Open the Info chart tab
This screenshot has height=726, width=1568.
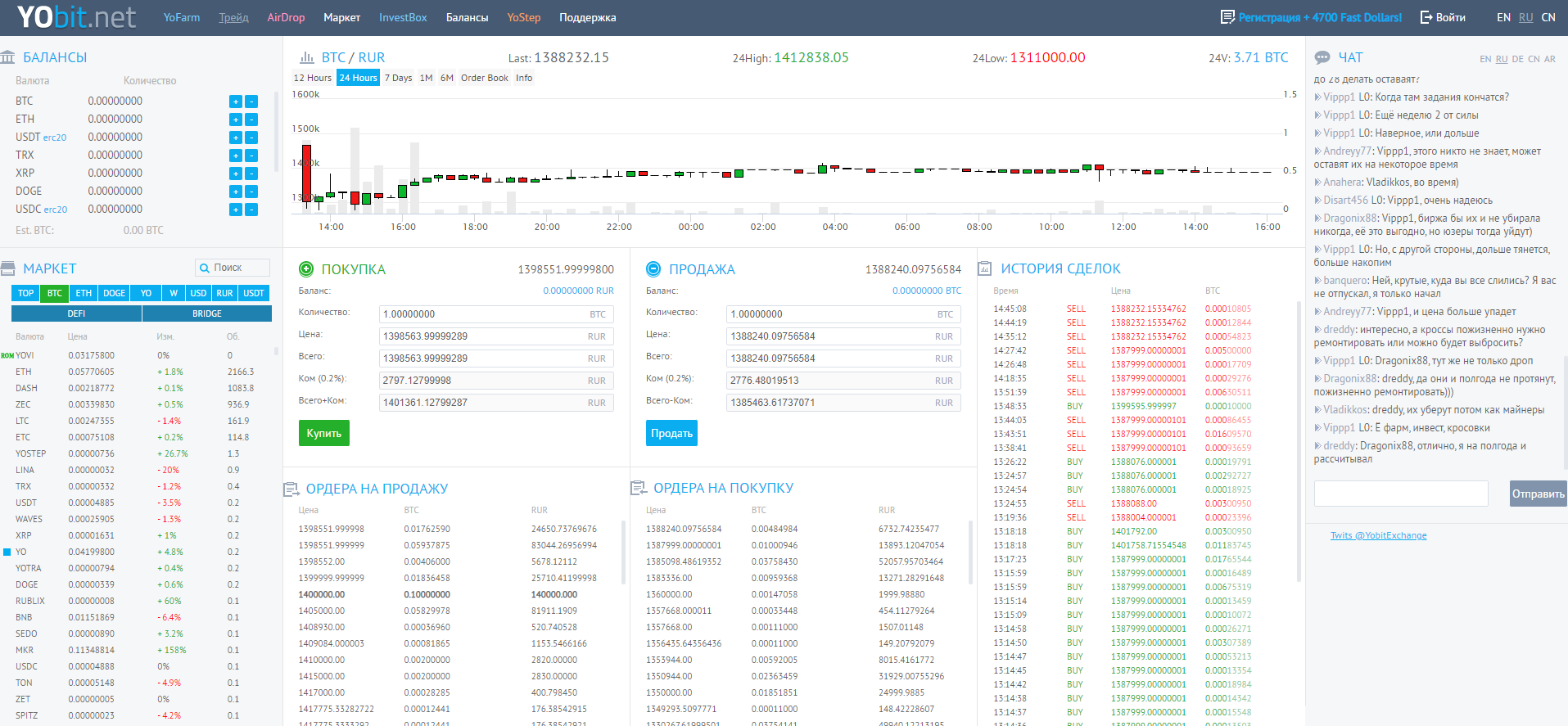click(524, 78)
